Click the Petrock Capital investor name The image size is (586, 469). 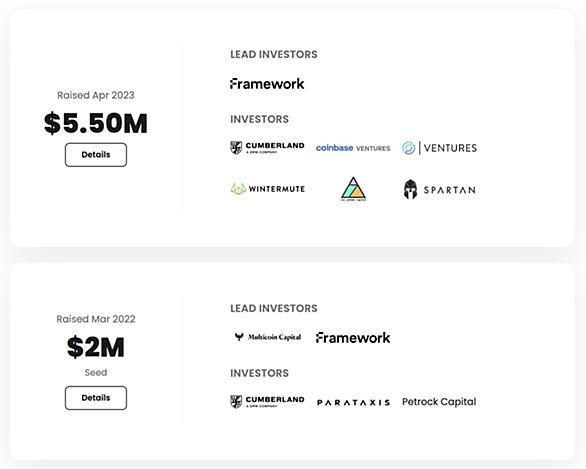point(439,402)
